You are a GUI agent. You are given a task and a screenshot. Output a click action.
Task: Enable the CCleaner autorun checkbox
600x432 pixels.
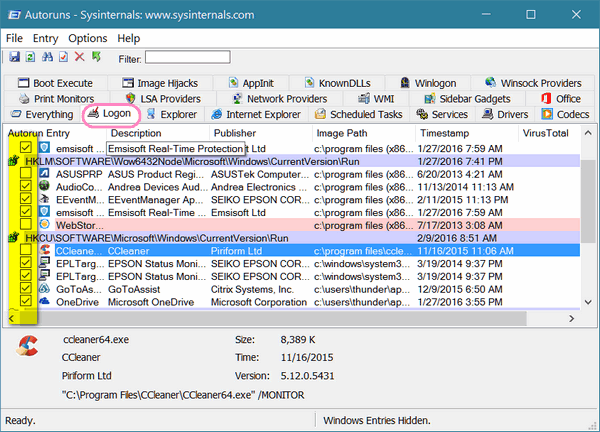[x=26, y=250]
